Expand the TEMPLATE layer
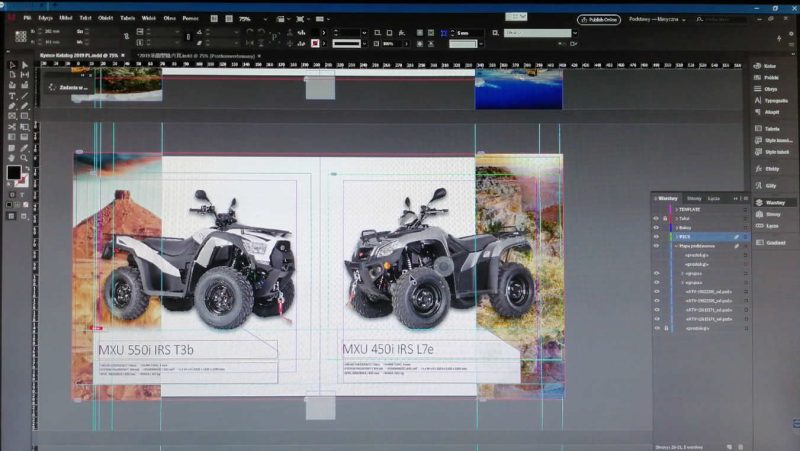This screenshot has width=800, height=451. (x=677, y=210)
